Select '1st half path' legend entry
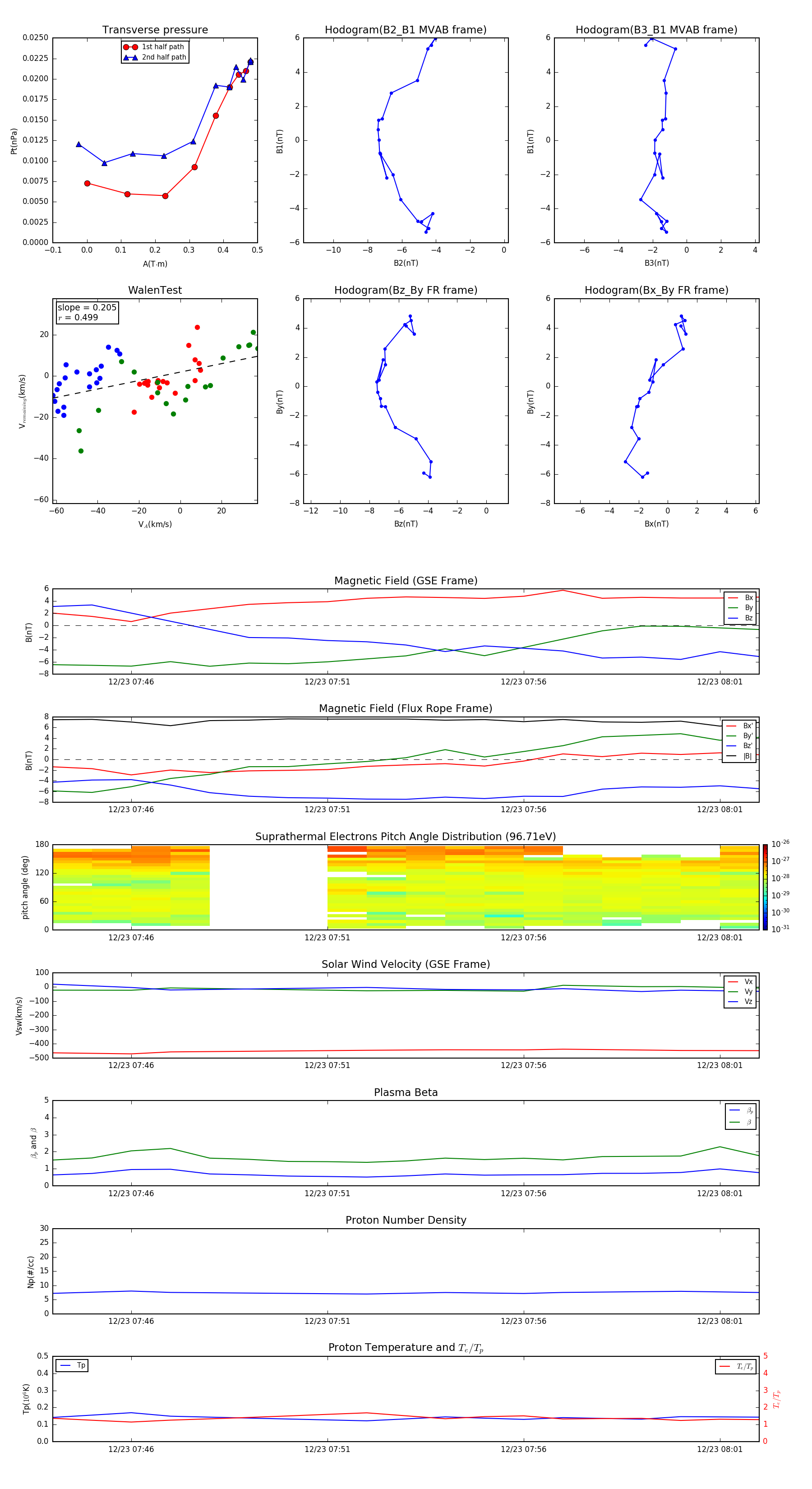This screenshot has width=812, height=1489. [x=154, y=47]
